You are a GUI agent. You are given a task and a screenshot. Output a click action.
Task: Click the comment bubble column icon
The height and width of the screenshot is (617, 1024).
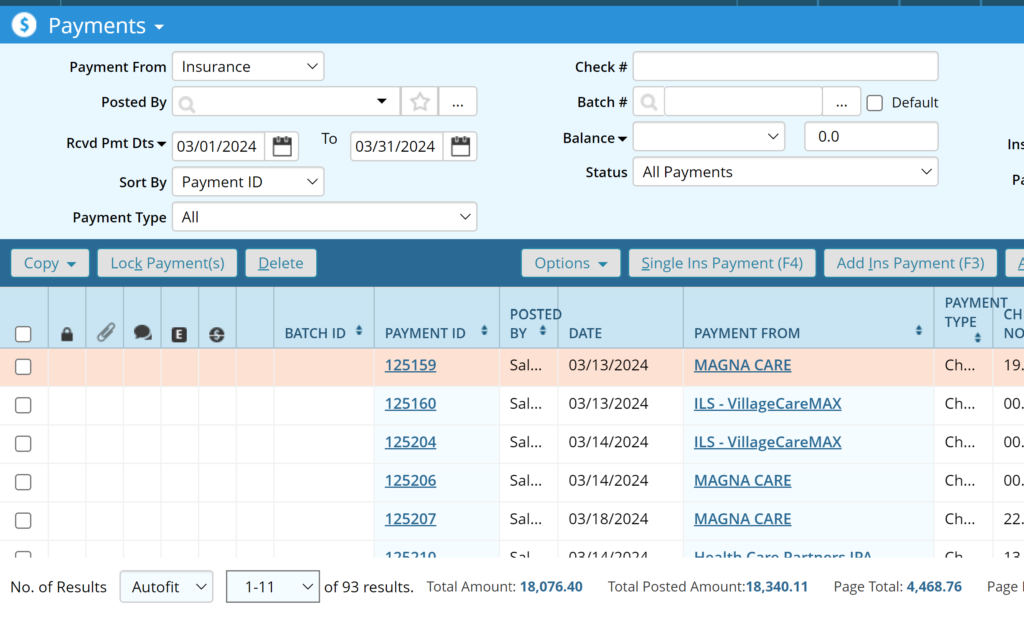pos(142,333)
